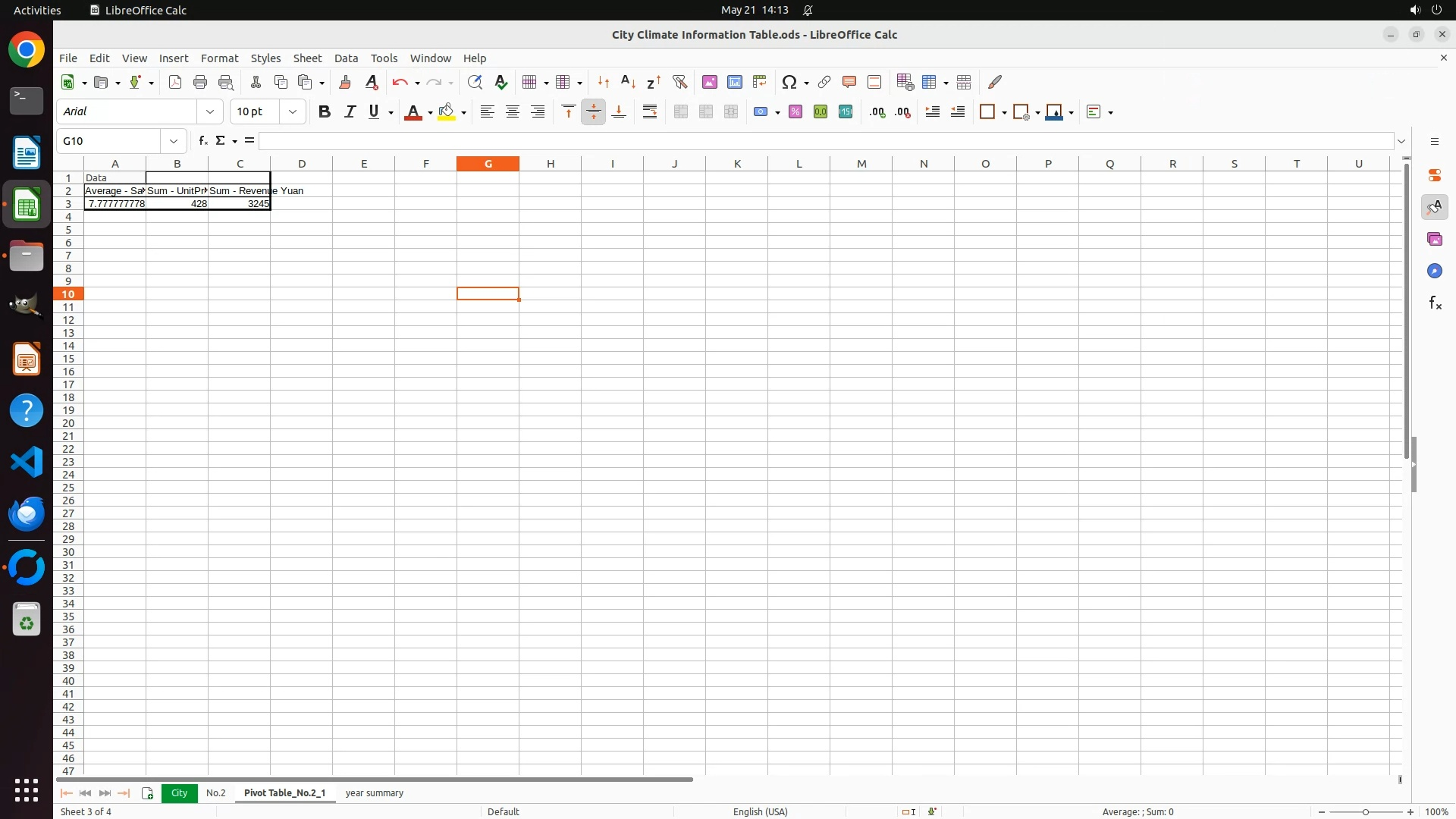Screen dimensions: 1456x819
Task: Click the Sort Ascending icon
Action: pos(628,82)
